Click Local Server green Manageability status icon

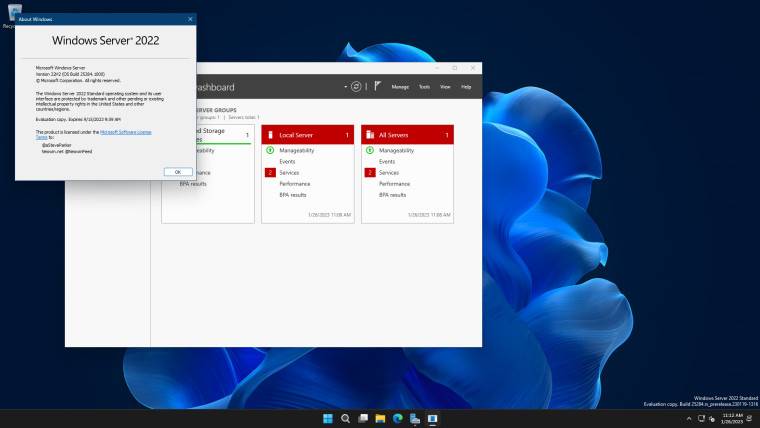270,150
